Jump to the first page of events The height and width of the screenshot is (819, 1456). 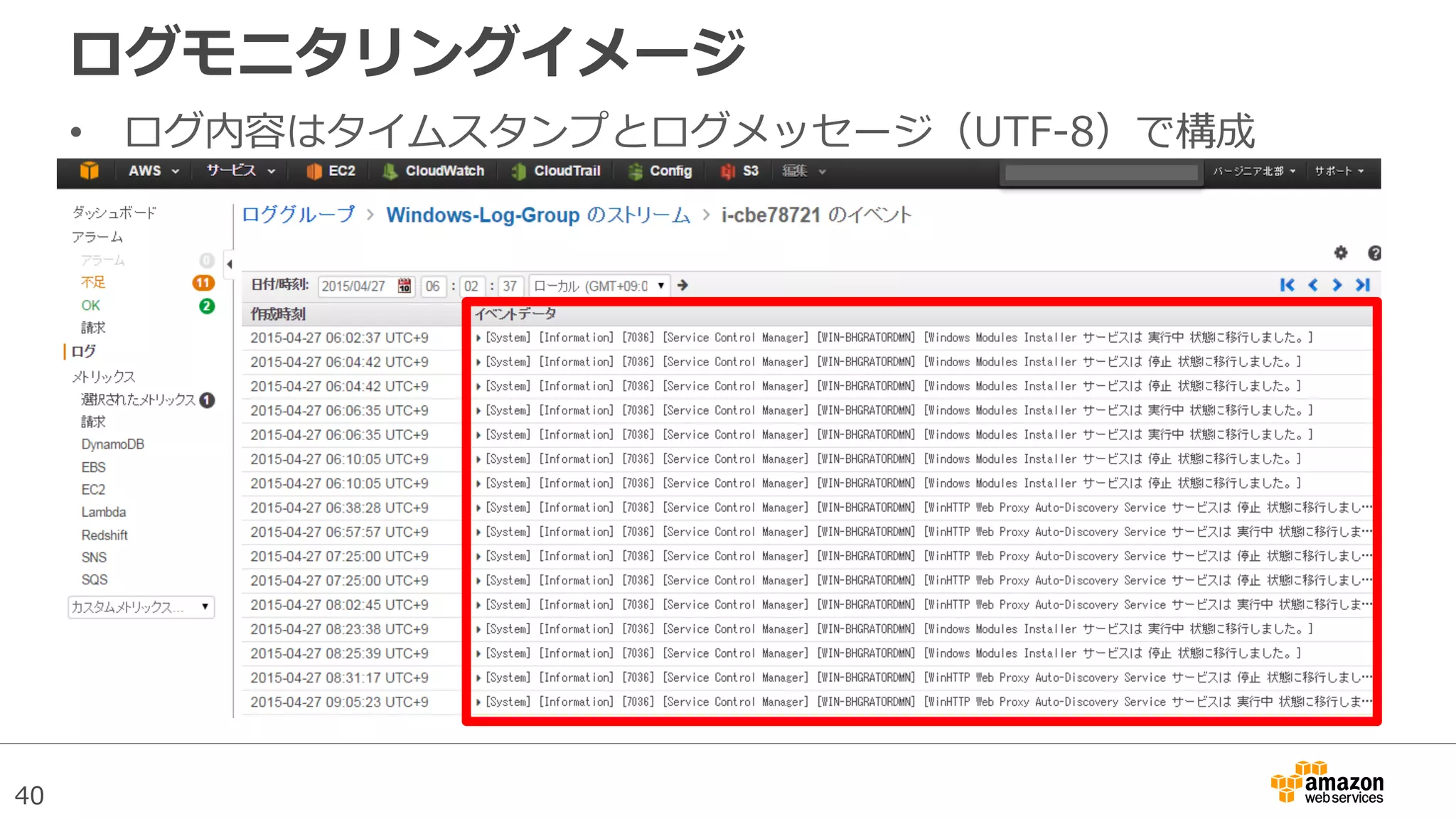pos(1287,285)
